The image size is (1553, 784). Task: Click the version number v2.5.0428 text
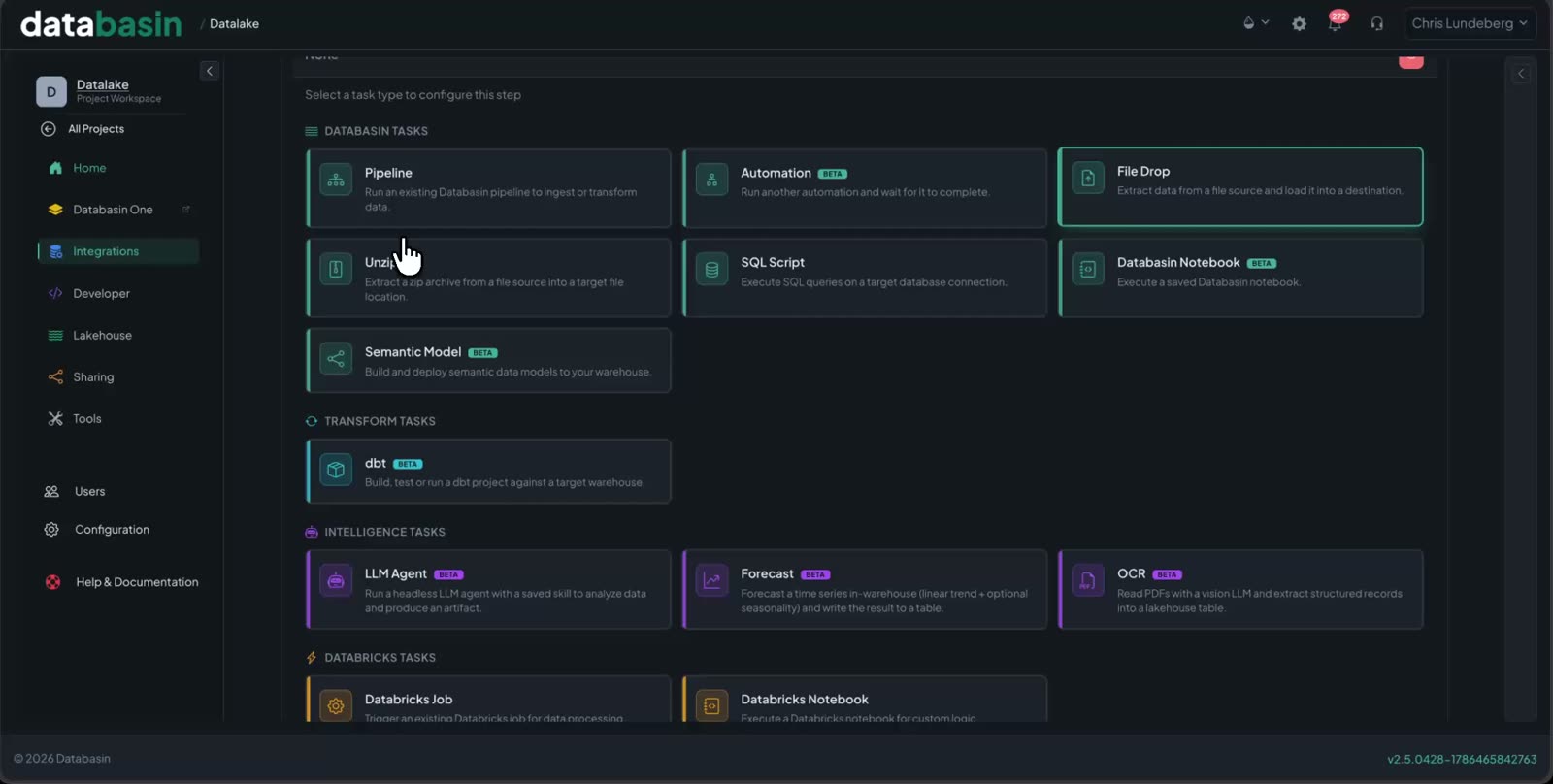[x=1462, y=759]
